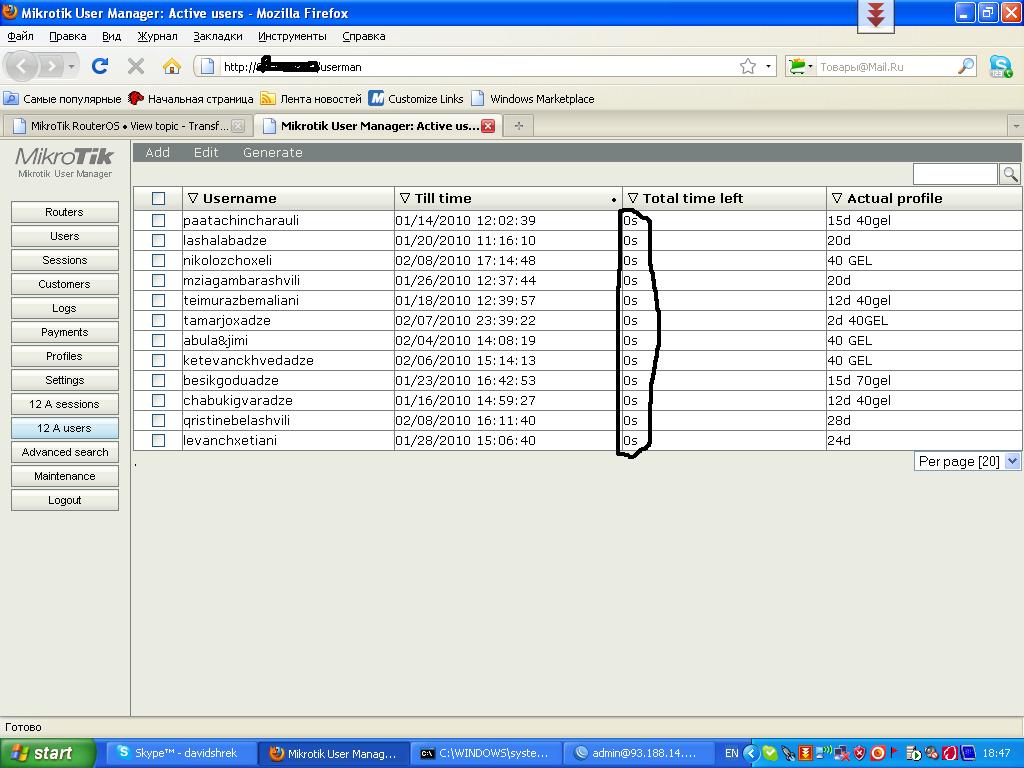Open Total time left column filter triangle
The width and height of the screenshot is (1024, 768).
(632, 198)
